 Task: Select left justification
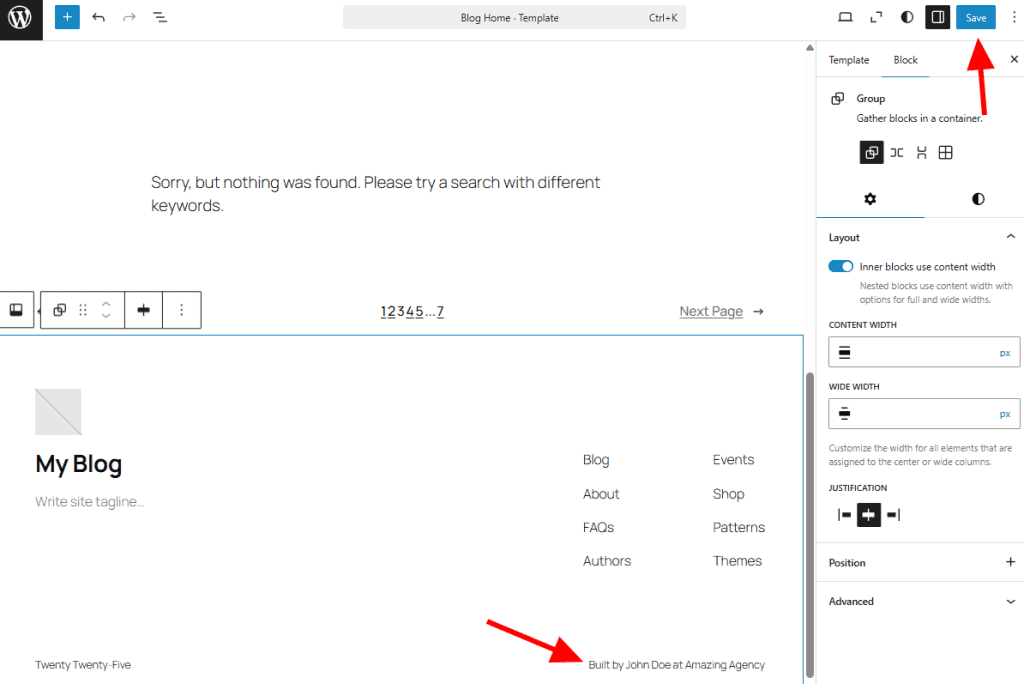tap(841, 514)
